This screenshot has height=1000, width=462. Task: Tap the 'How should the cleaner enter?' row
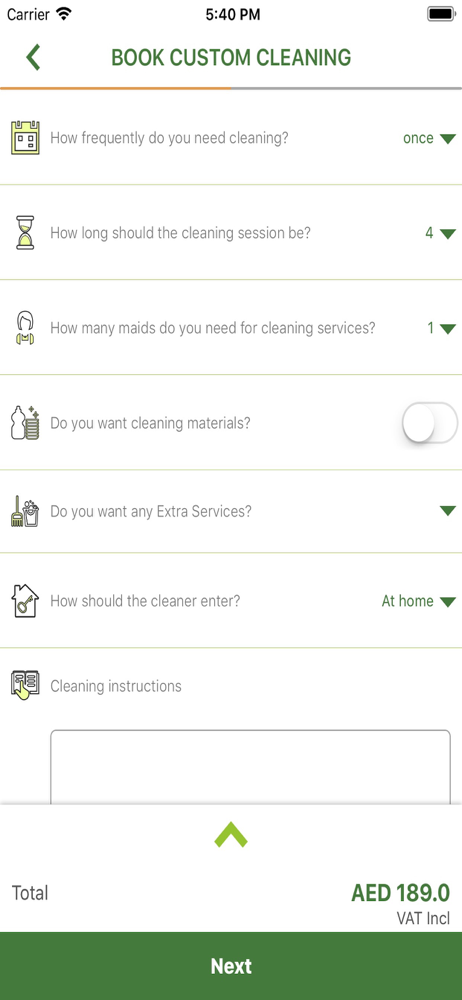click(231, 601)
